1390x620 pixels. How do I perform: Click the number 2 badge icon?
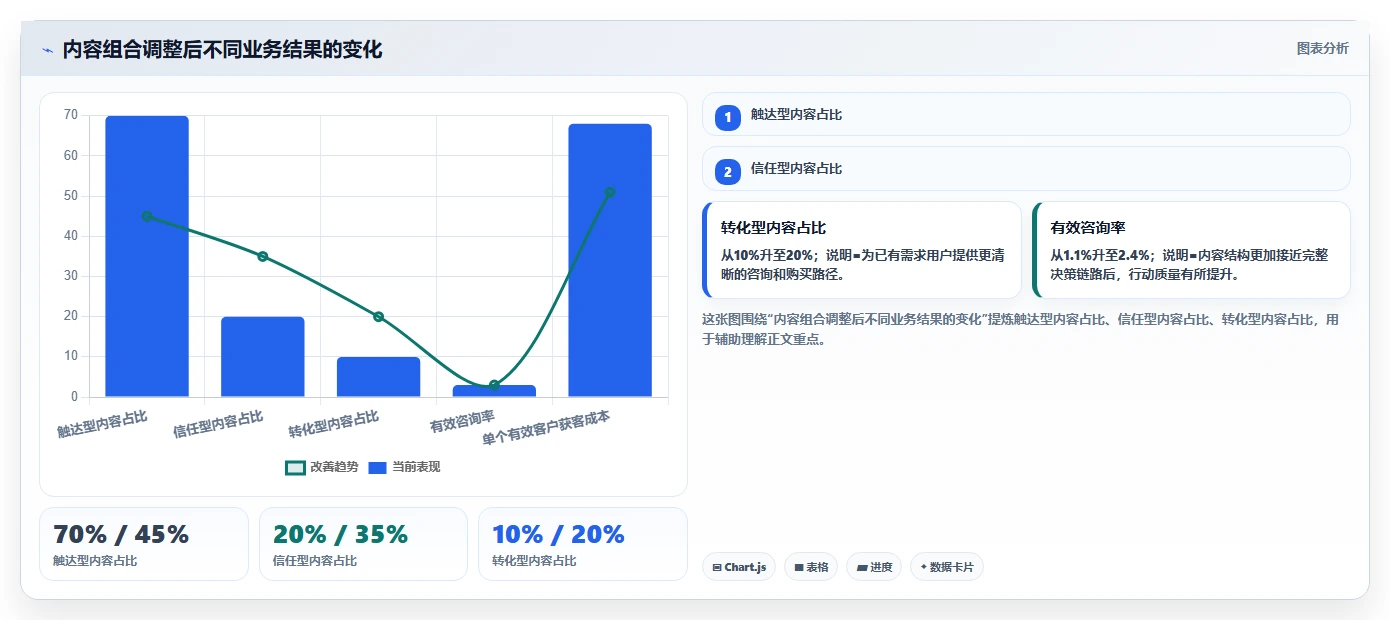click(x=728, y=171)
